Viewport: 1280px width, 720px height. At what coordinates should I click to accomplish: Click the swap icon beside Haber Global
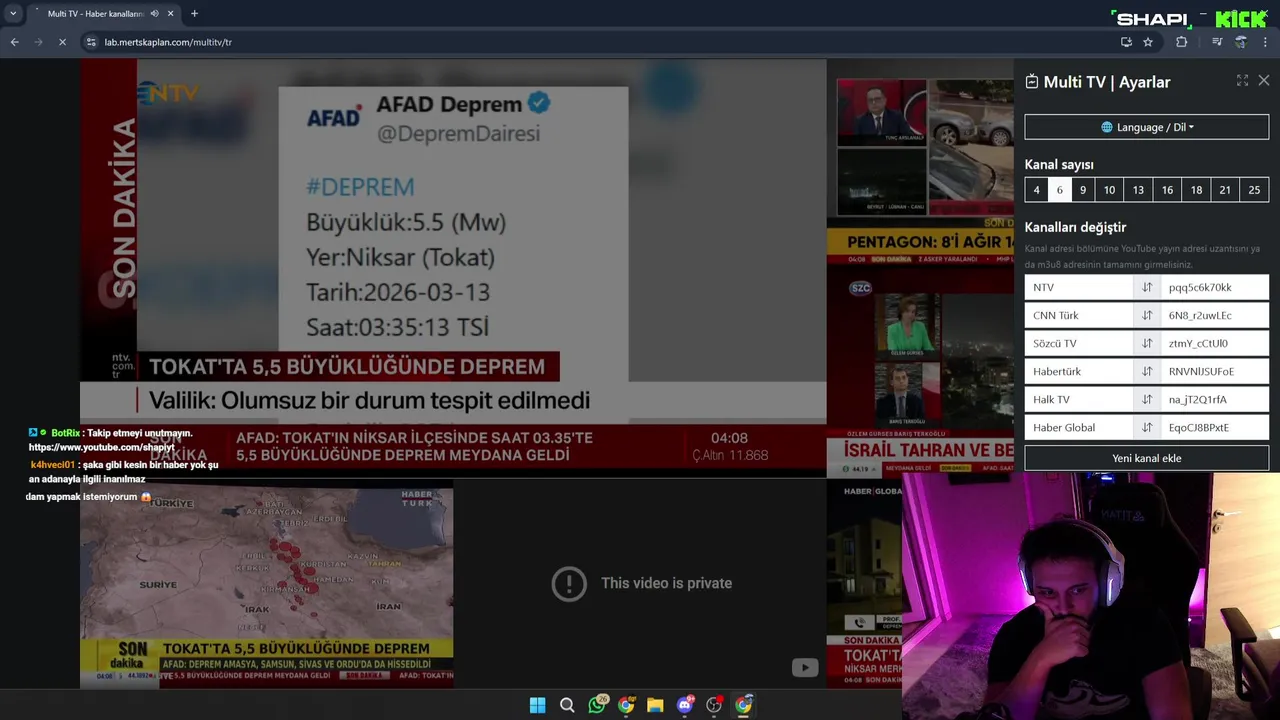[1147, 427]
